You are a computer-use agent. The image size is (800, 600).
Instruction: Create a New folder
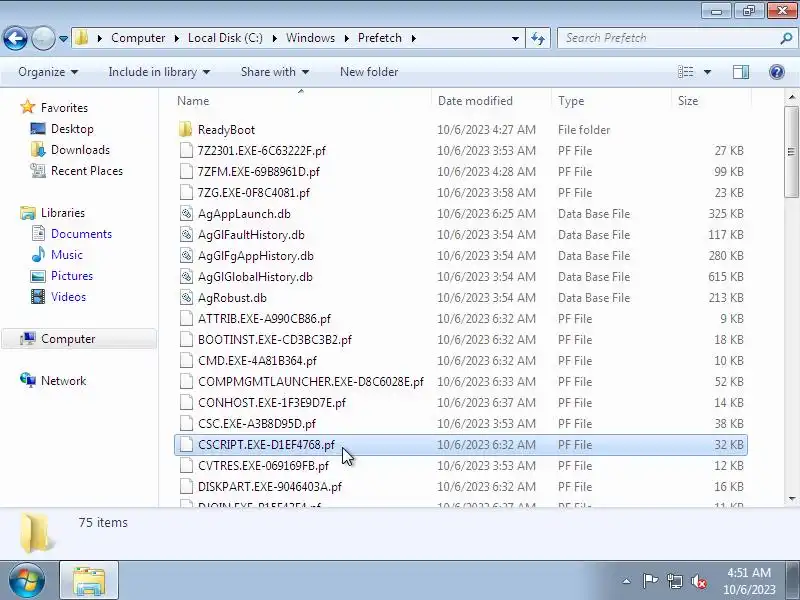tap(369, 72)
